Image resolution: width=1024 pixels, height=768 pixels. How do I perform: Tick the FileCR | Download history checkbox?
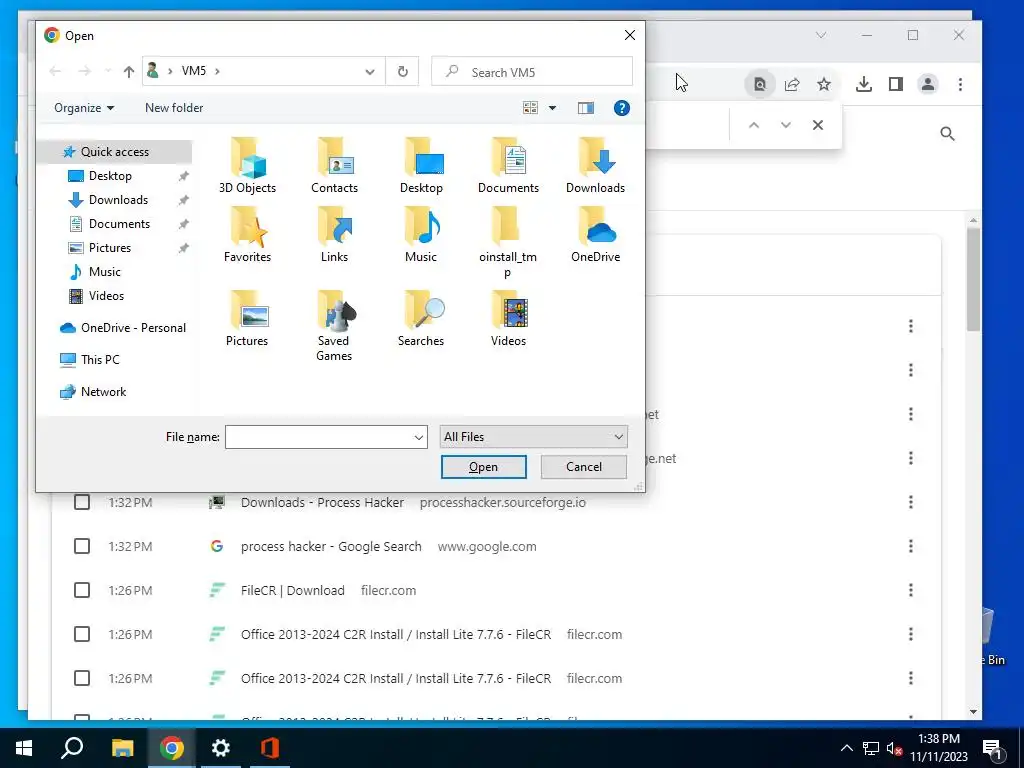pos(82,590)
